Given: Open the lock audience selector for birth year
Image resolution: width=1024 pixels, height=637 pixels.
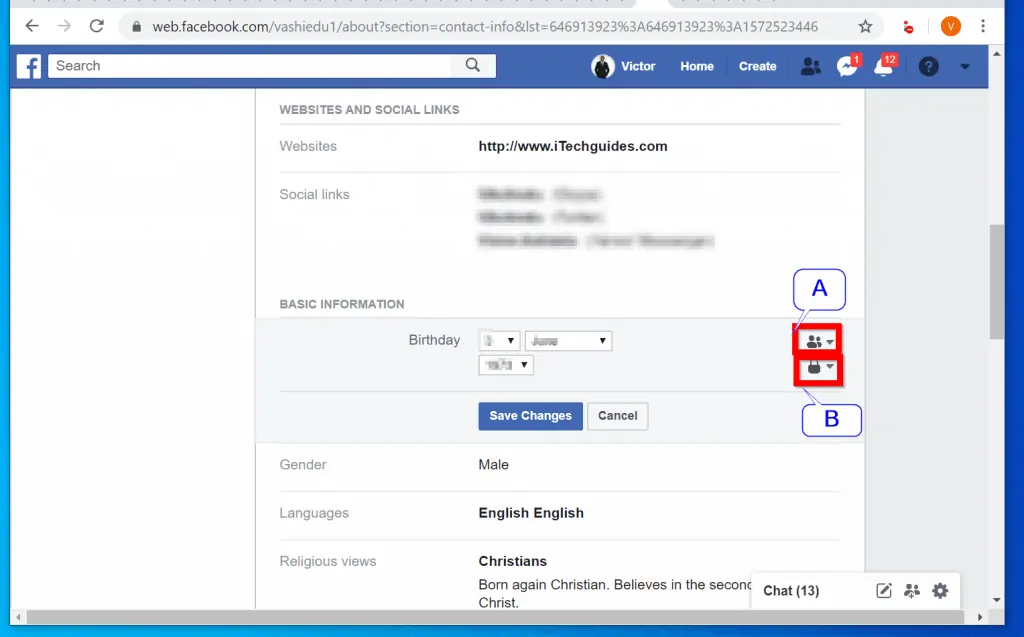Looking at the screenshot, I should pos(819,367).
